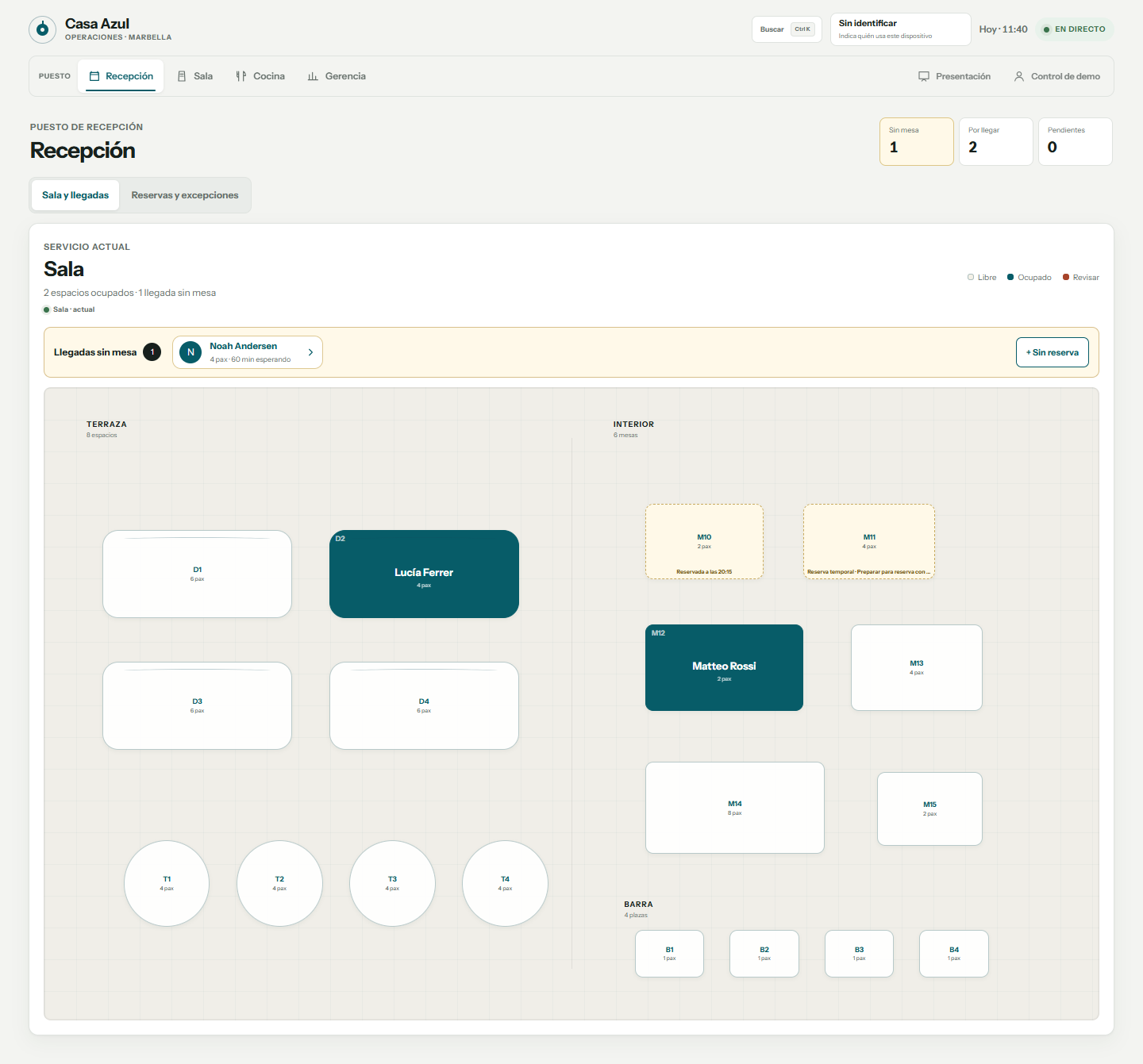Image resolution: width=1143 pixels, height=1064 pixels.
Task: Select interior table M13
Action: tap(917, 667)
